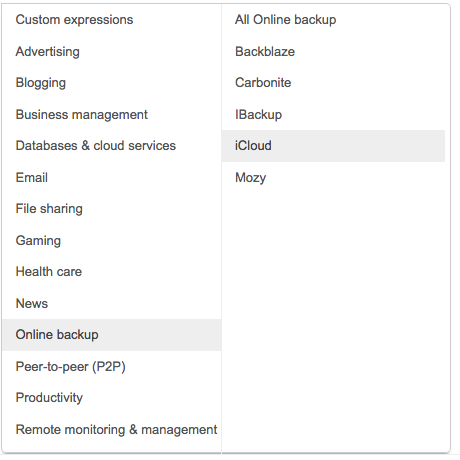Pick the Email category
Image resolution: width=460 pixels, height=460 pixels.
pos(111,177)
